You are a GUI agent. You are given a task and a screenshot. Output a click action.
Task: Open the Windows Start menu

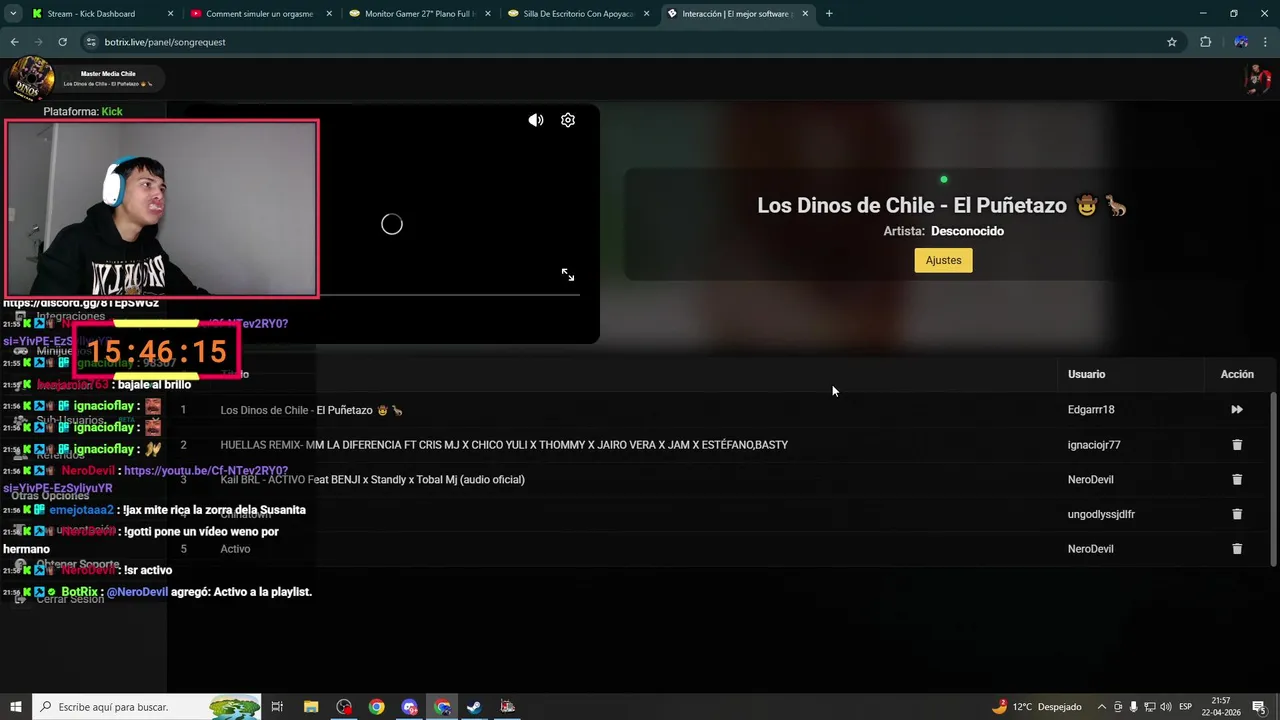16,707
